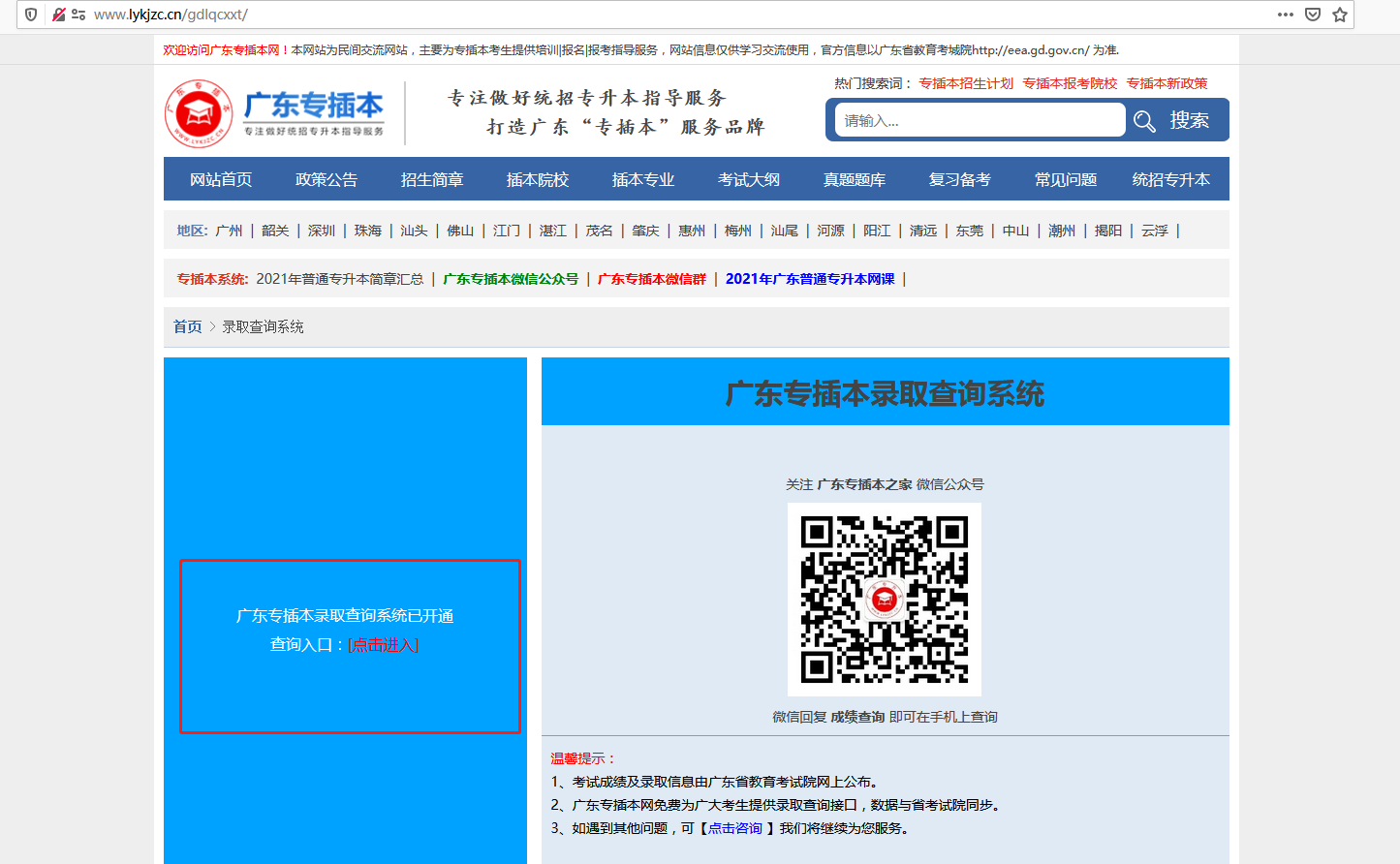Click the red 点击进入 query entrance link
The height and width of the screenshot is (864, 1400).
(x=384, y=645)
